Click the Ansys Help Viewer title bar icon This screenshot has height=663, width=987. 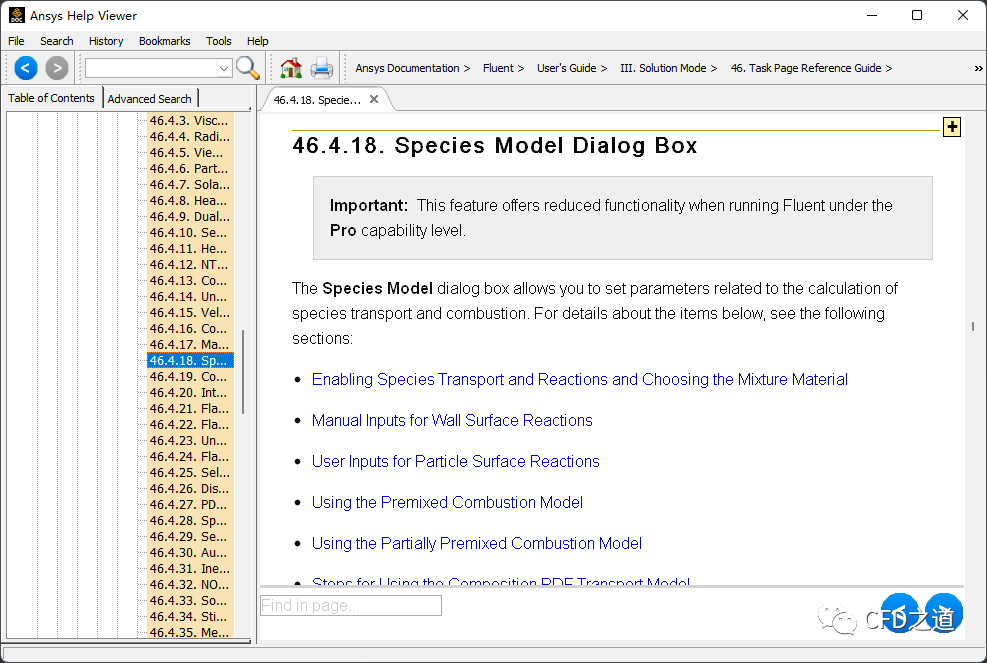click(x=17, y=15)
